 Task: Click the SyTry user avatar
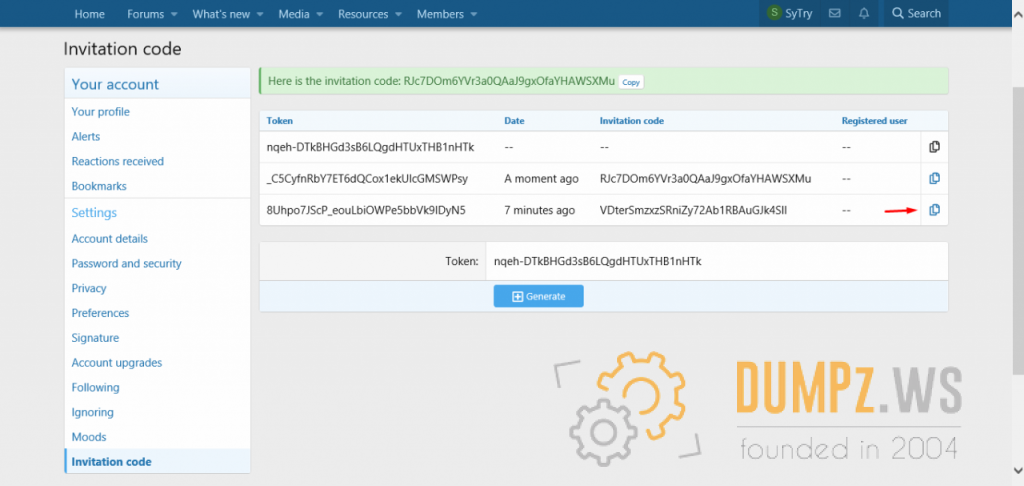click(774, 14)
